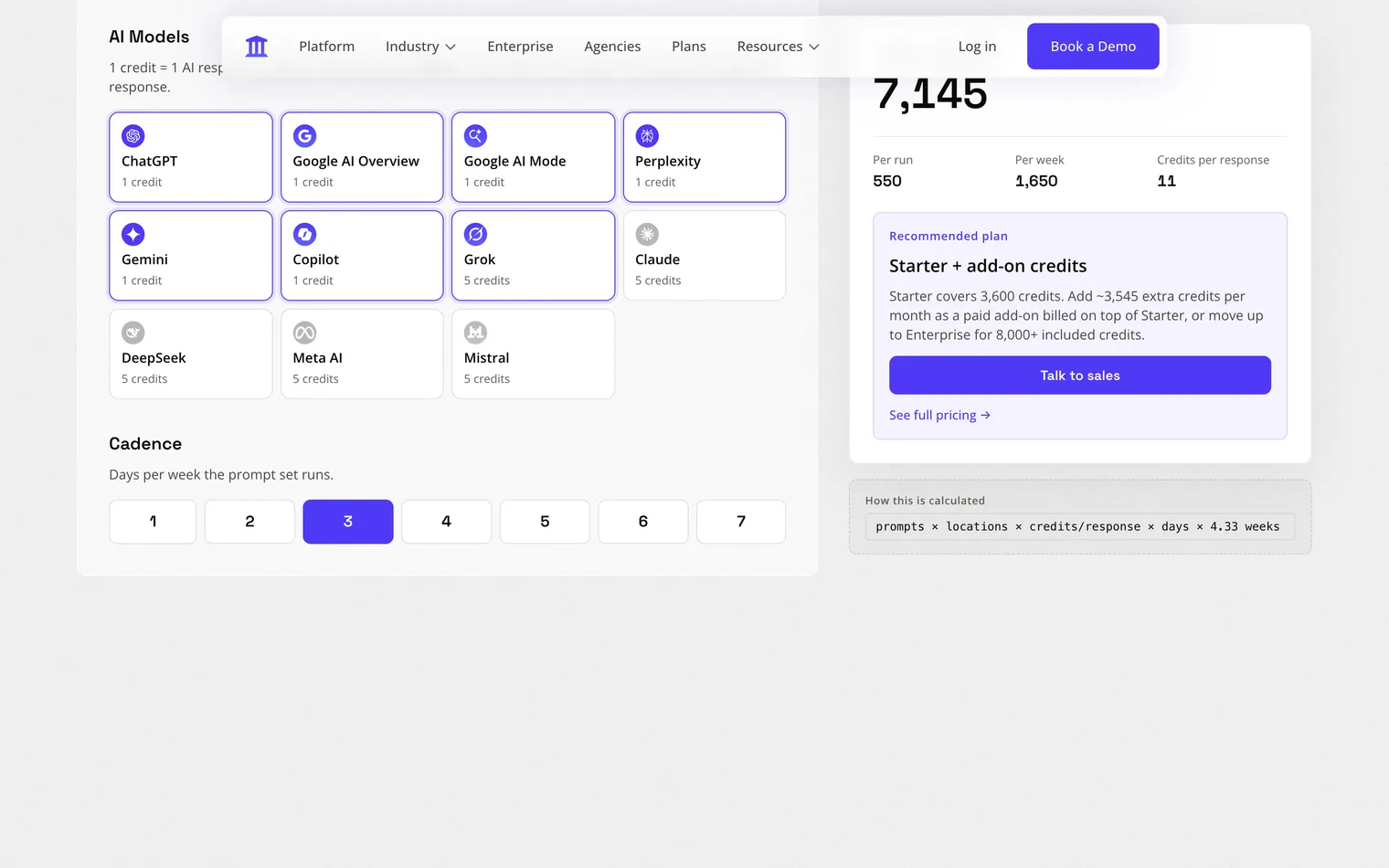Click the Claude starburst icon

[647, 235]
